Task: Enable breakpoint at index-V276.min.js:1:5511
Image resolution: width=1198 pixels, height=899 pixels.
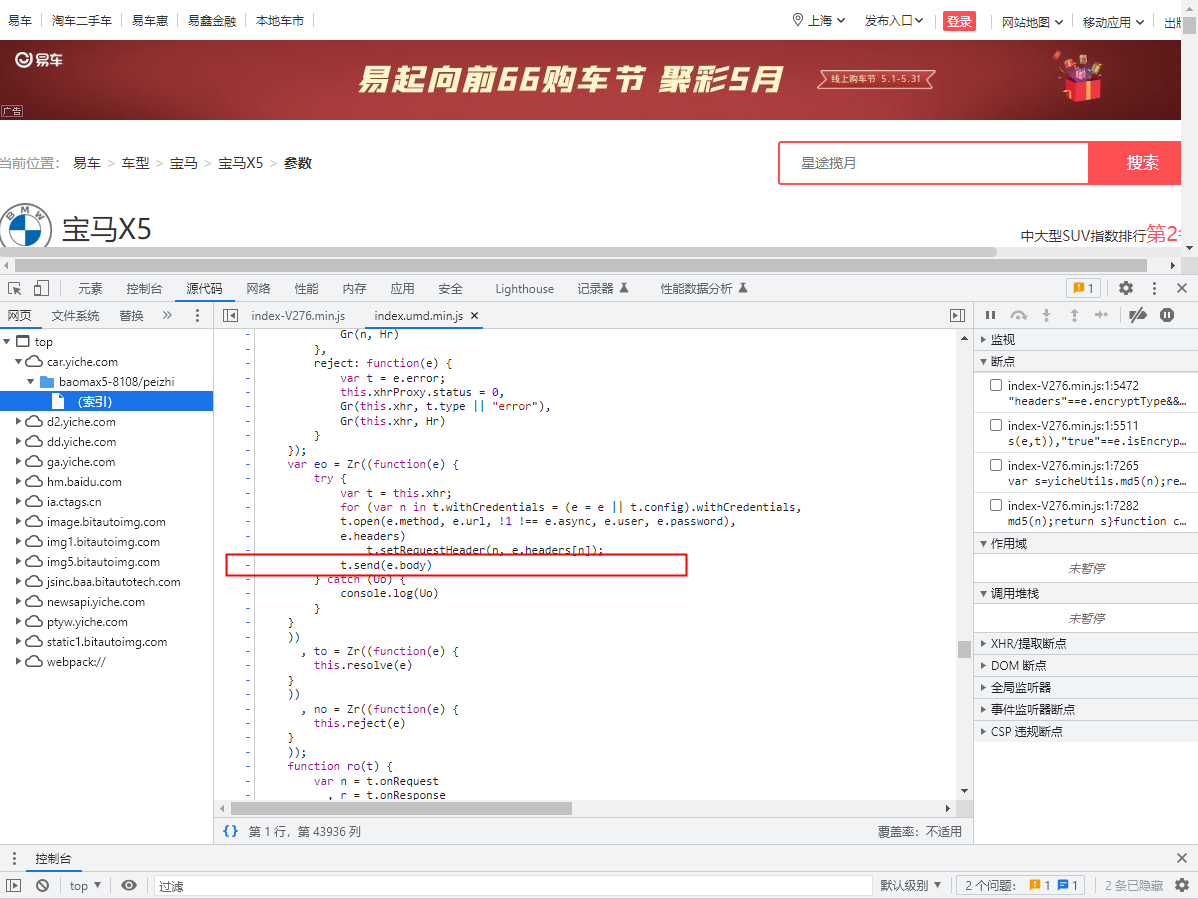Action: pos(996,425)
